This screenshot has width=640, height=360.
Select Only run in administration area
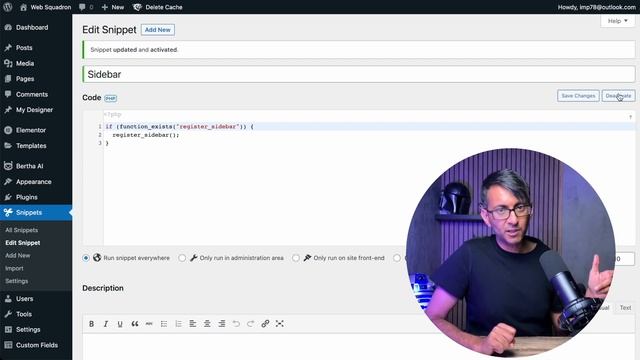[x=182, y=258]
